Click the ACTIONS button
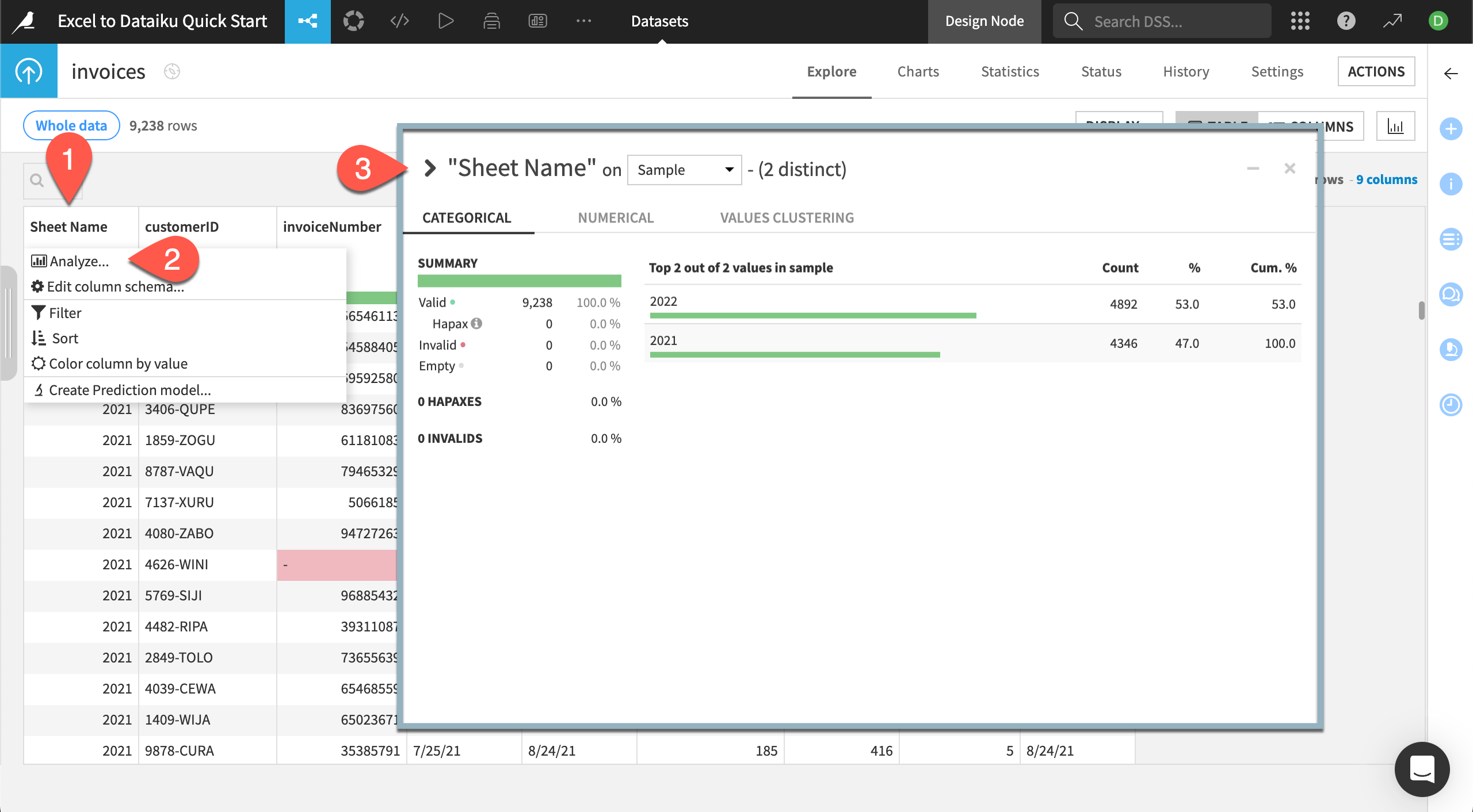This screenshot has width=1473, height=812. point(1377,71)
